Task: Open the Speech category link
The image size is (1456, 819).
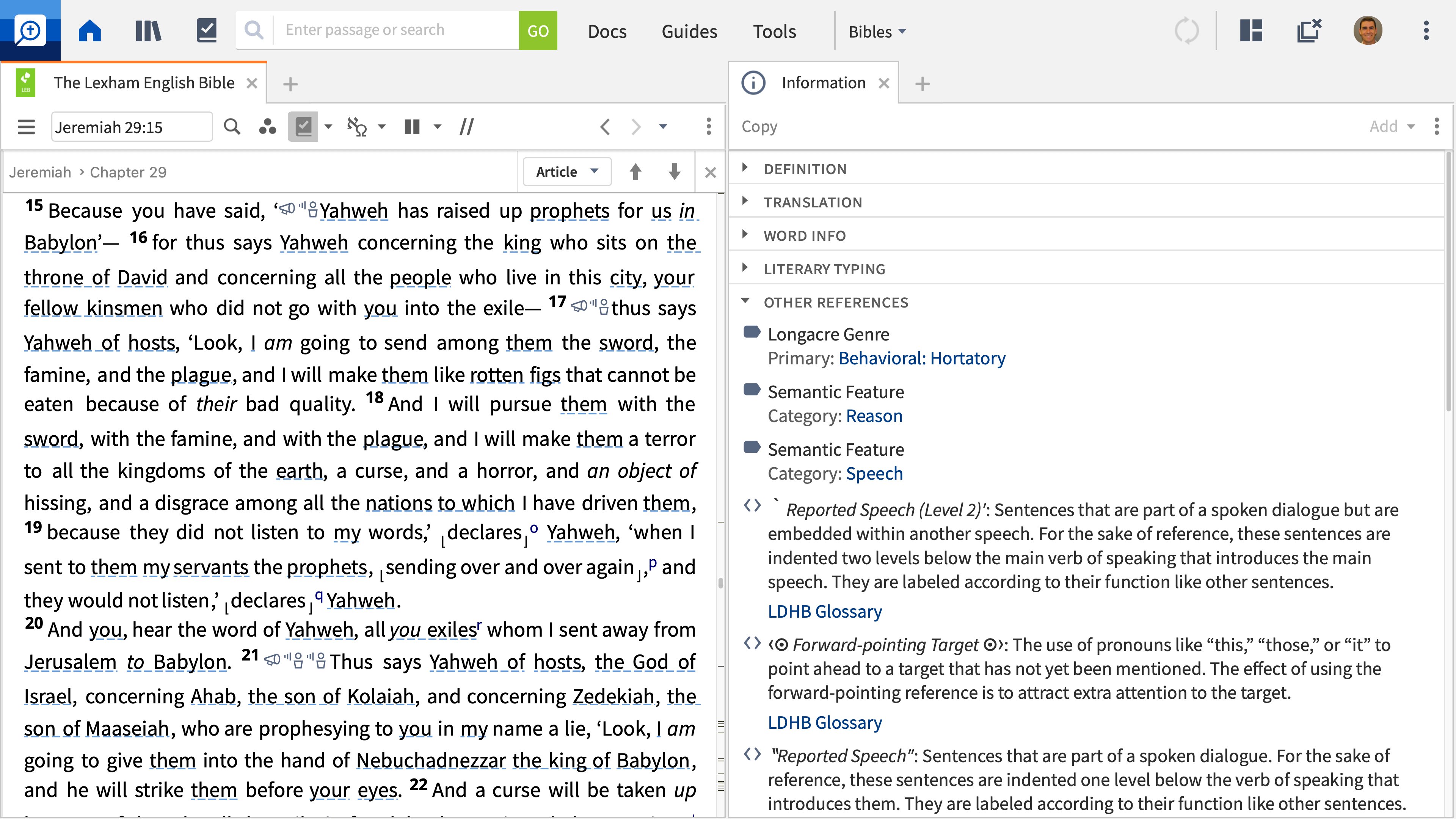Action: pyautogui.click(x=874, y=474)
